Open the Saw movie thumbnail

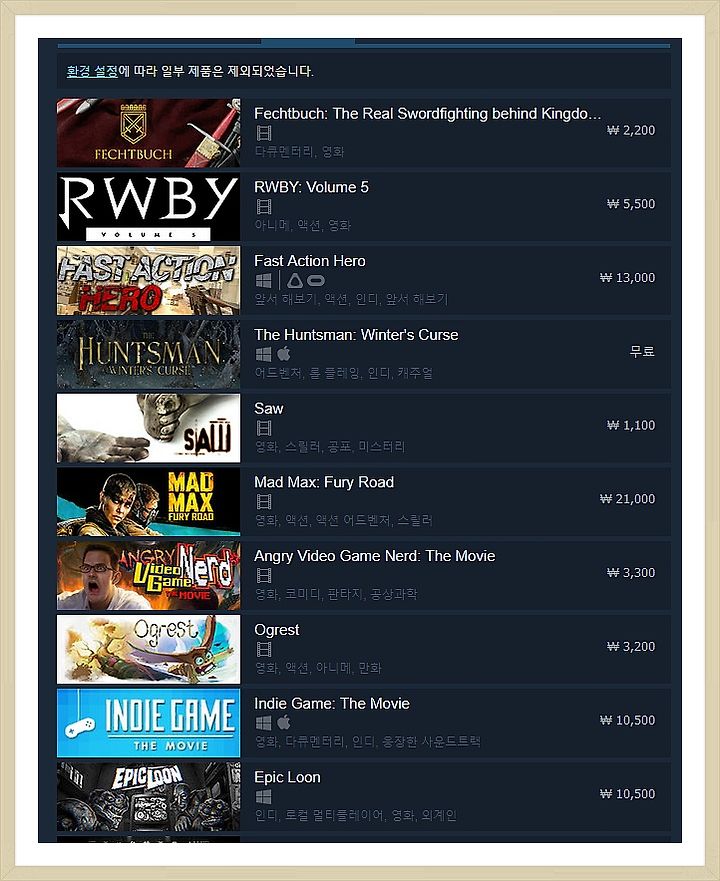[148, 428]
